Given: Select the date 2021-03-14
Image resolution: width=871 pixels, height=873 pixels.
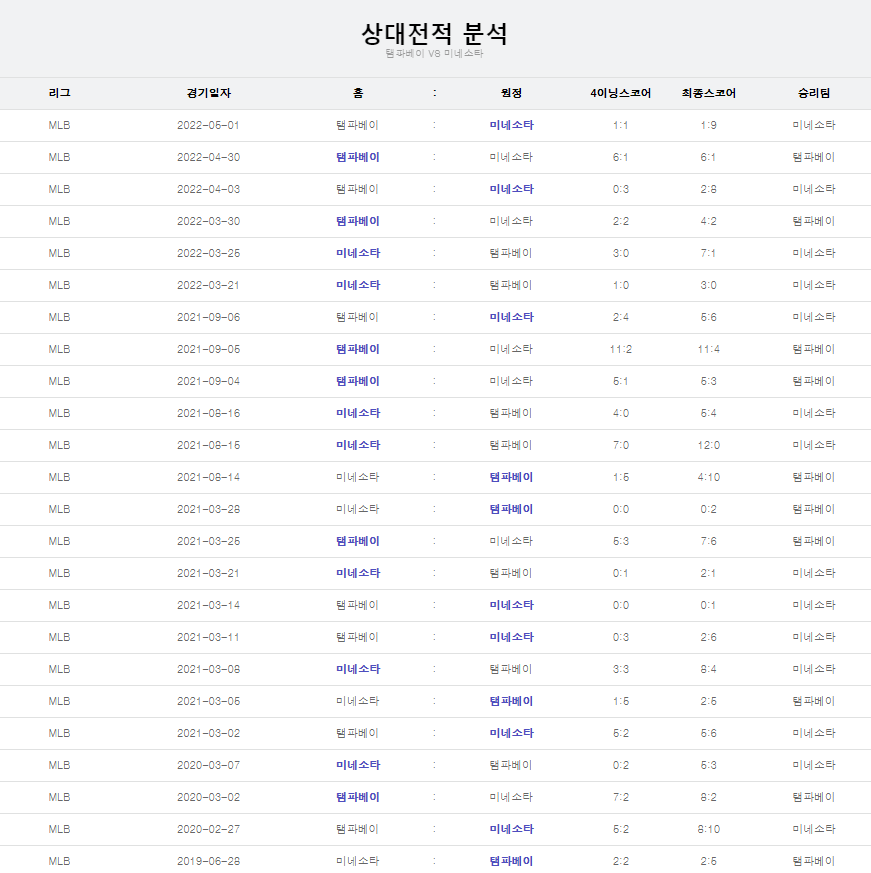Looking at the screenshot, I should click(209, 606).
